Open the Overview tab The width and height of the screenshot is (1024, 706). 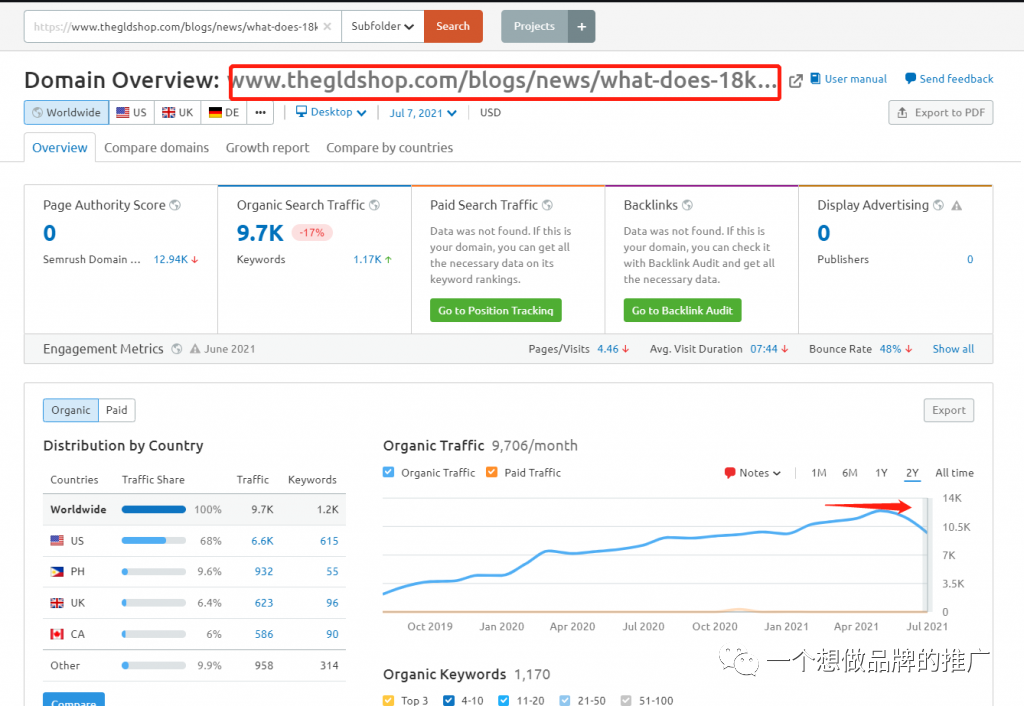click(59, 148)
